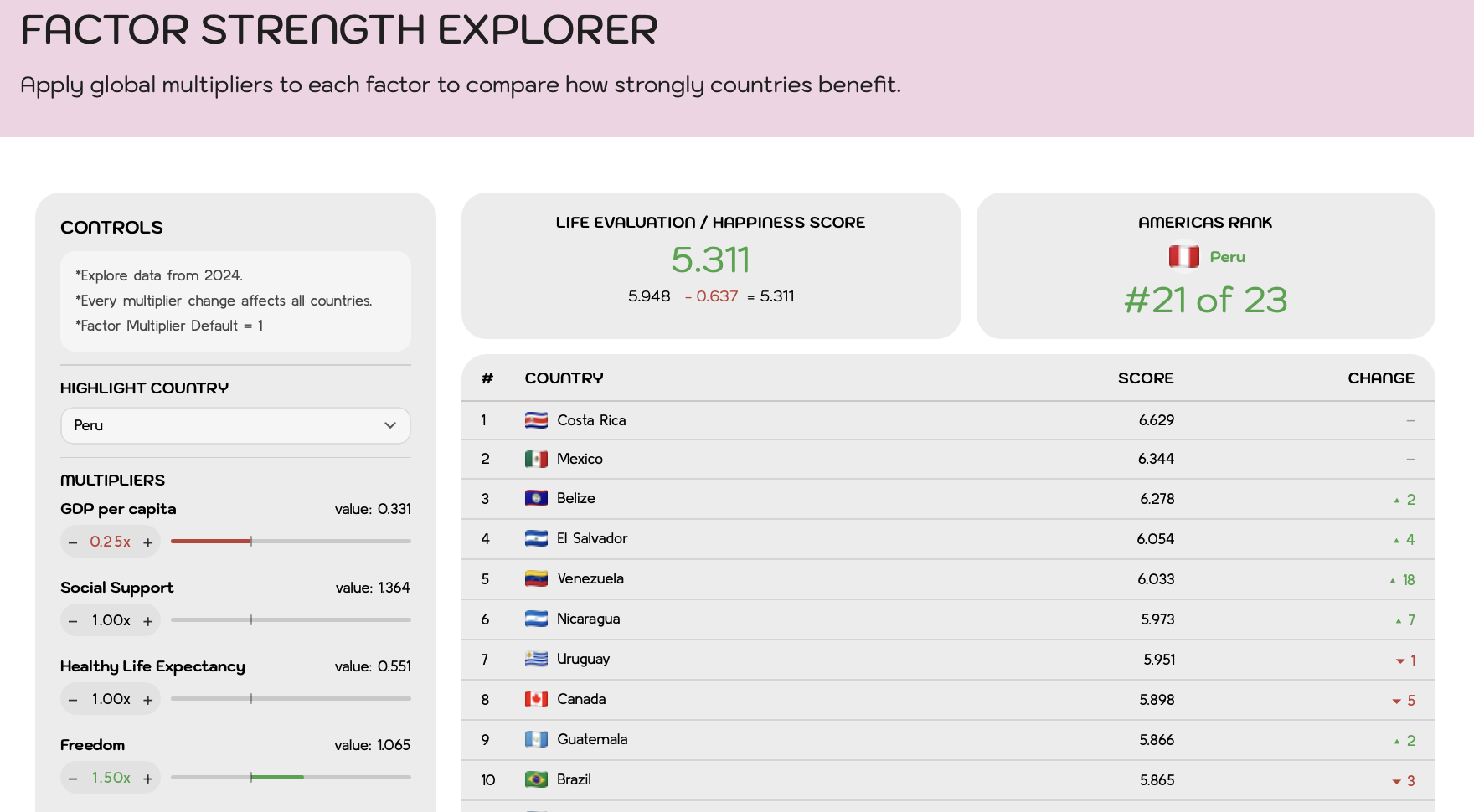Click Costa Rica's score 6.629
The width and height of the screenshot is (1474, 812).
tap(1157, 420)
